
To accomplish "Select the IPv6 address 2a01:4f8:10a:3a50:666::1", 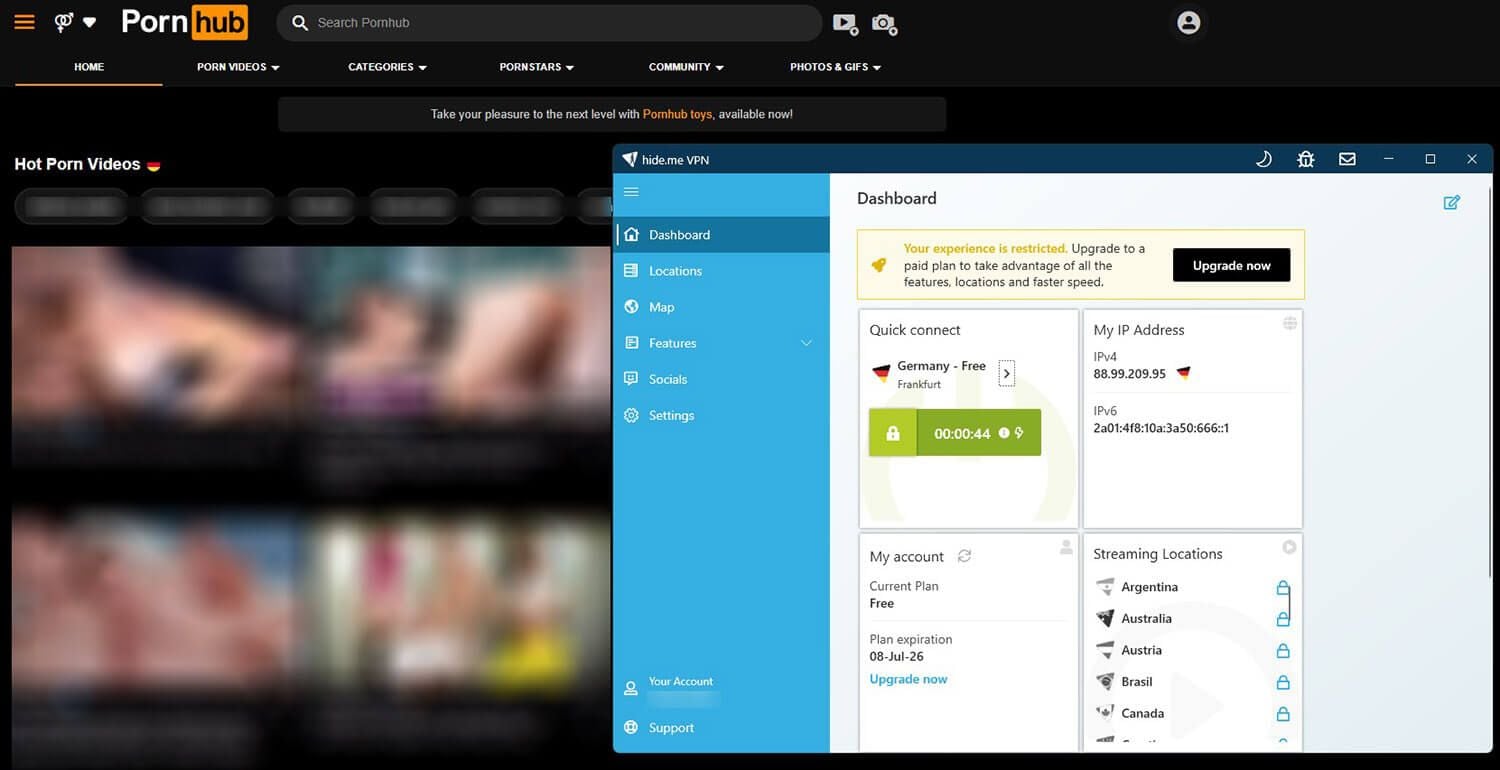I will point(1161,428).
